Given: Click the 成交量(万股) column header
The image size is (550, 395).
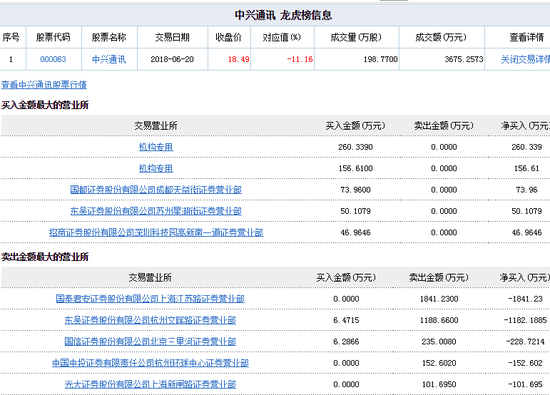Looking at the screenshot, I should click(356, 37).
